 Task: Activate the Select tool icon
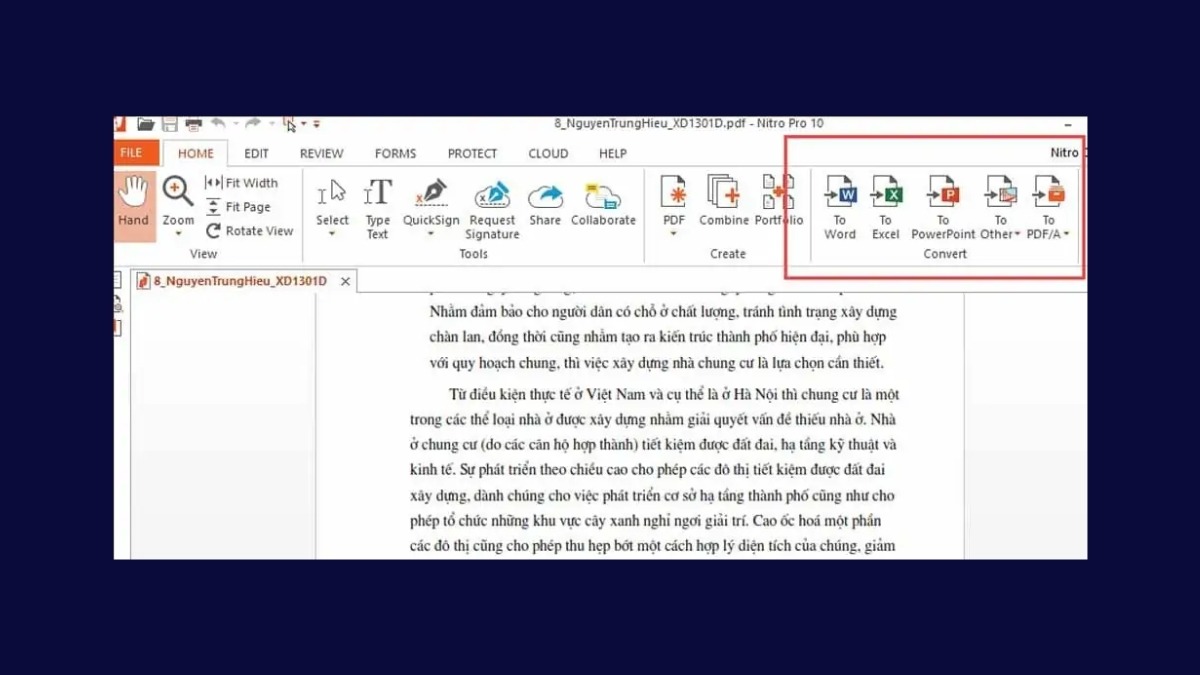click(x=332, y=193)
